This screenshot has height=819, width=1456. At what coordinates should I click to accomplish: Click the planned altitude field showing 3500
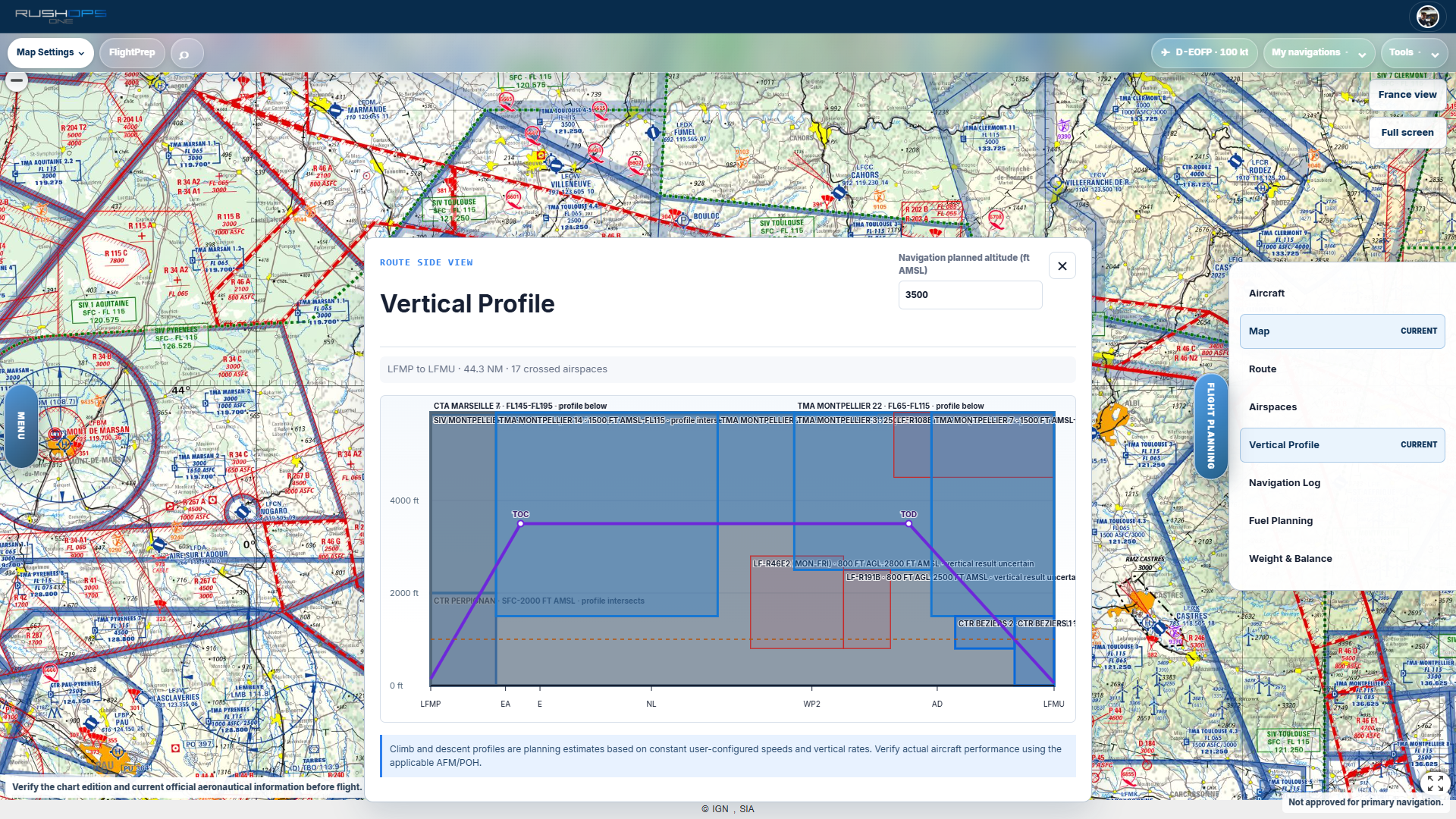click(970, 295)
